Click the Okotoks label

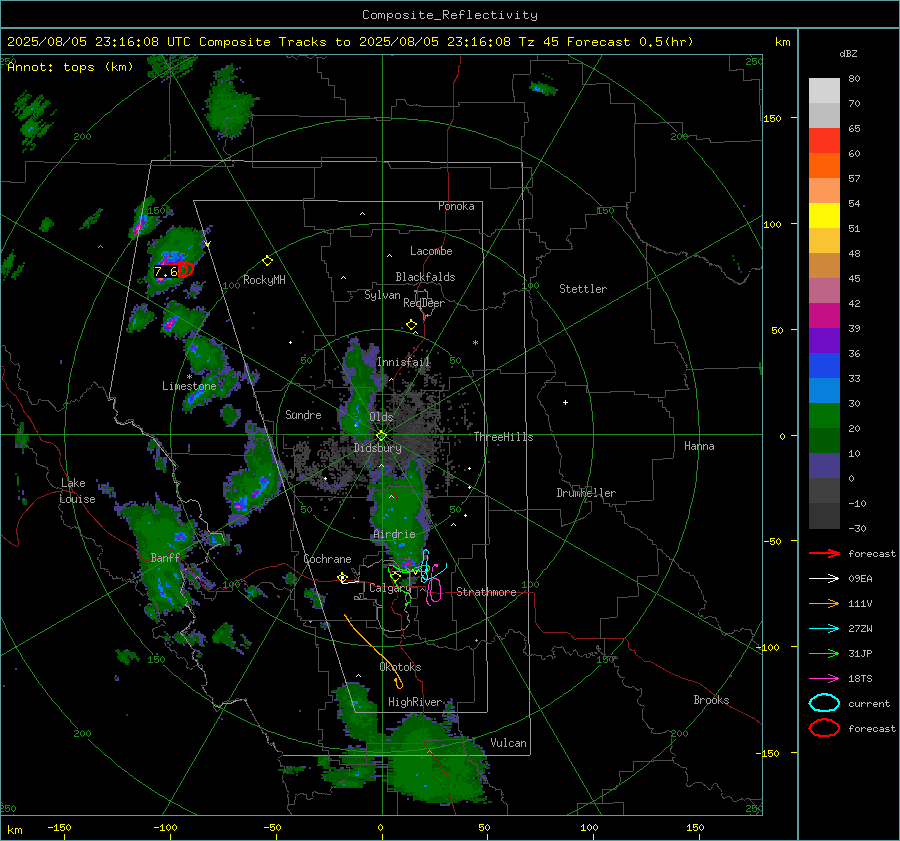pos(400,667)
